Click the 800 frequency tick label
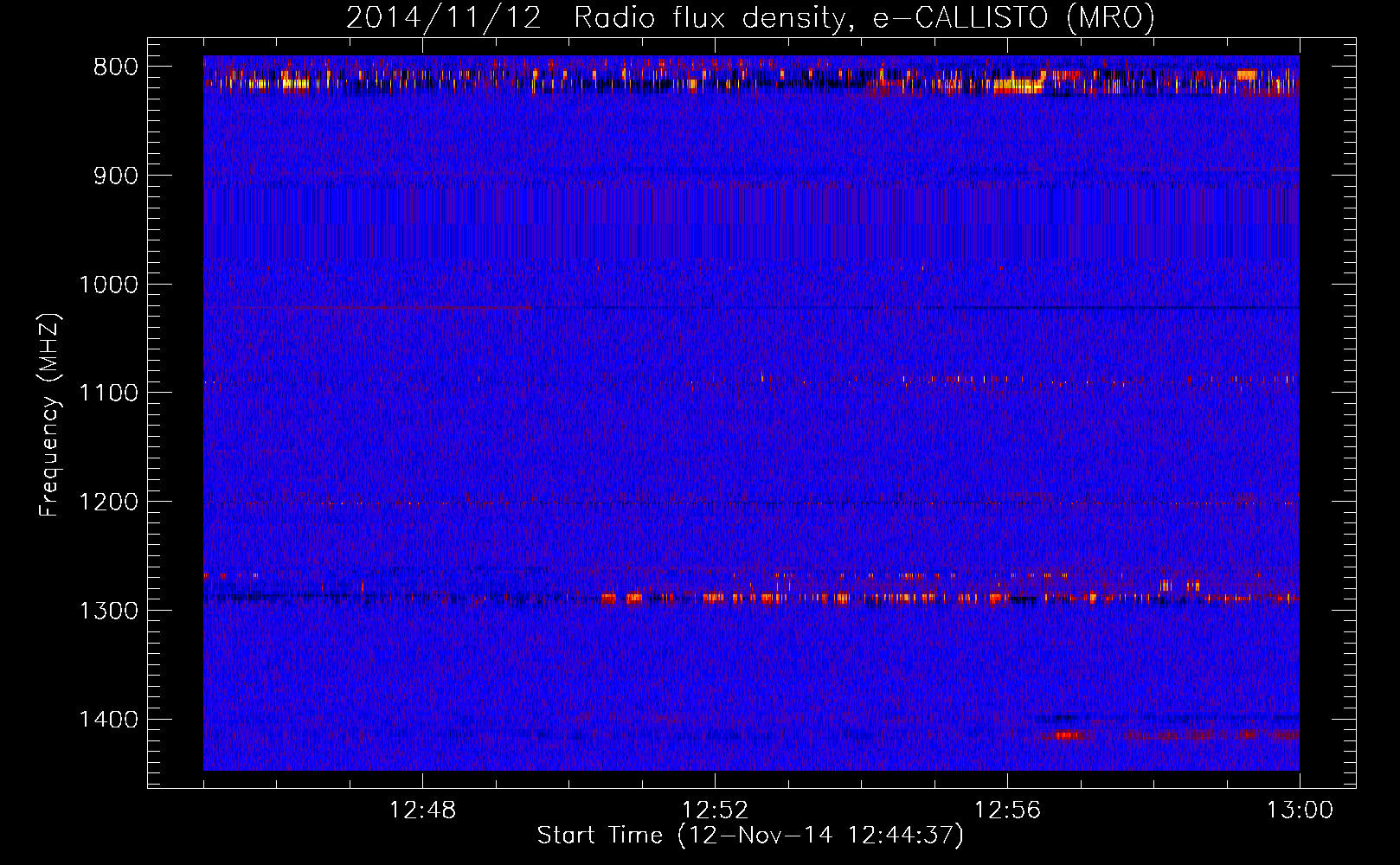Screen dimensions: 1400x865 coord(116,67)
